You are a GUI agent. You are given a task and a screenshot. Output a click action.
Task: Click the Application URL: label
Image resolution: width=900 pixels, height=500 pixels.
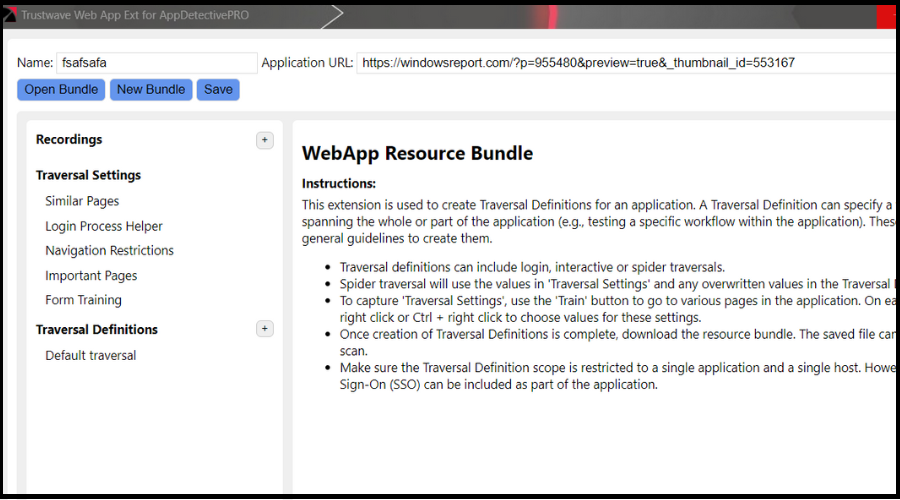(x=307, y=63)
